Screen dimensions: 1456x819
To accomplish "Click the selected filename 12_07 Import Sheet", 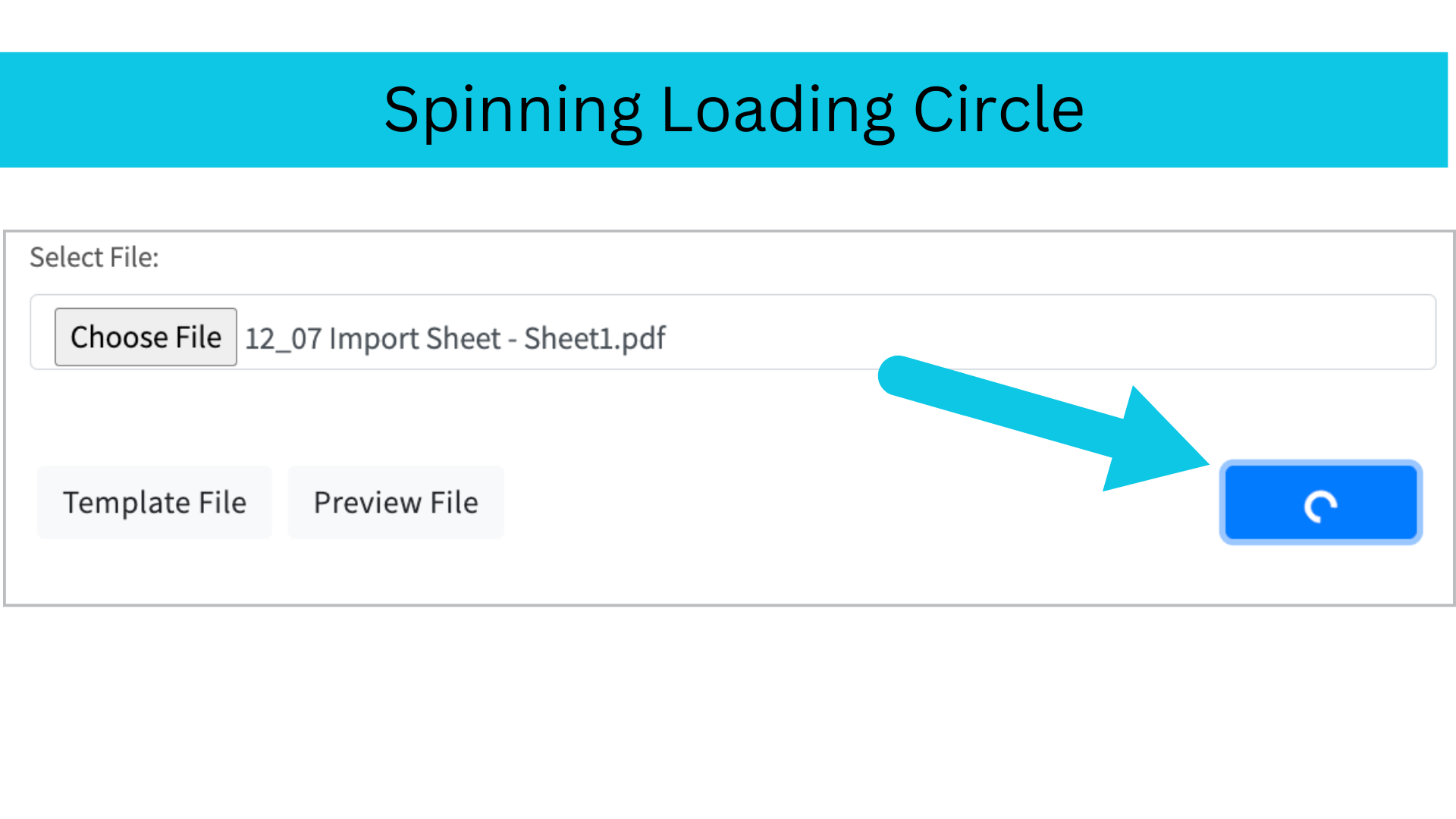I will pos(455,338).
